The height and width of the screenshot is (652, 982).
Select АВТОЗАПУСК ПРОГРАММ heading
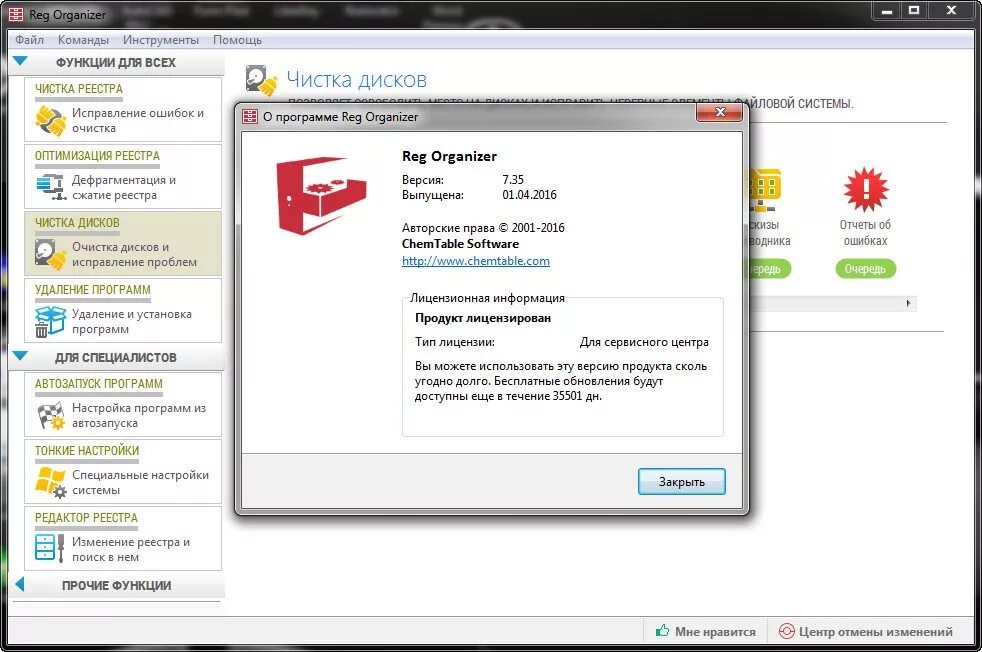(x=98, y=383)
